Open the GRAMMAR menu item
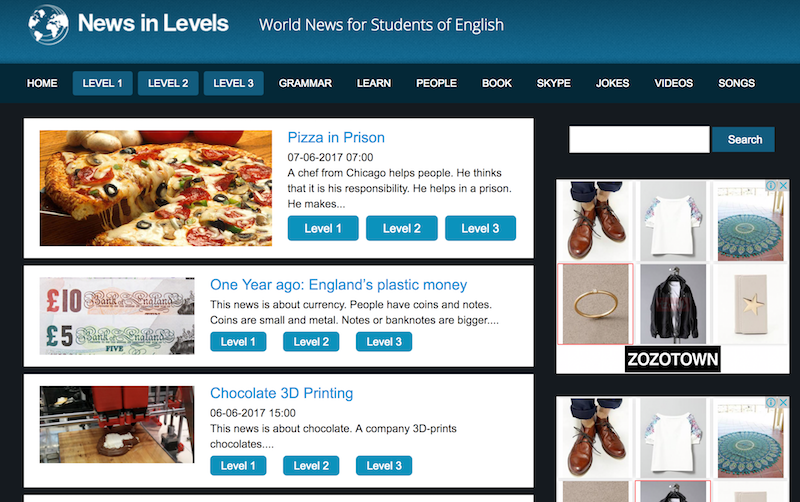 pyautogui.click(x=305, y=83)
